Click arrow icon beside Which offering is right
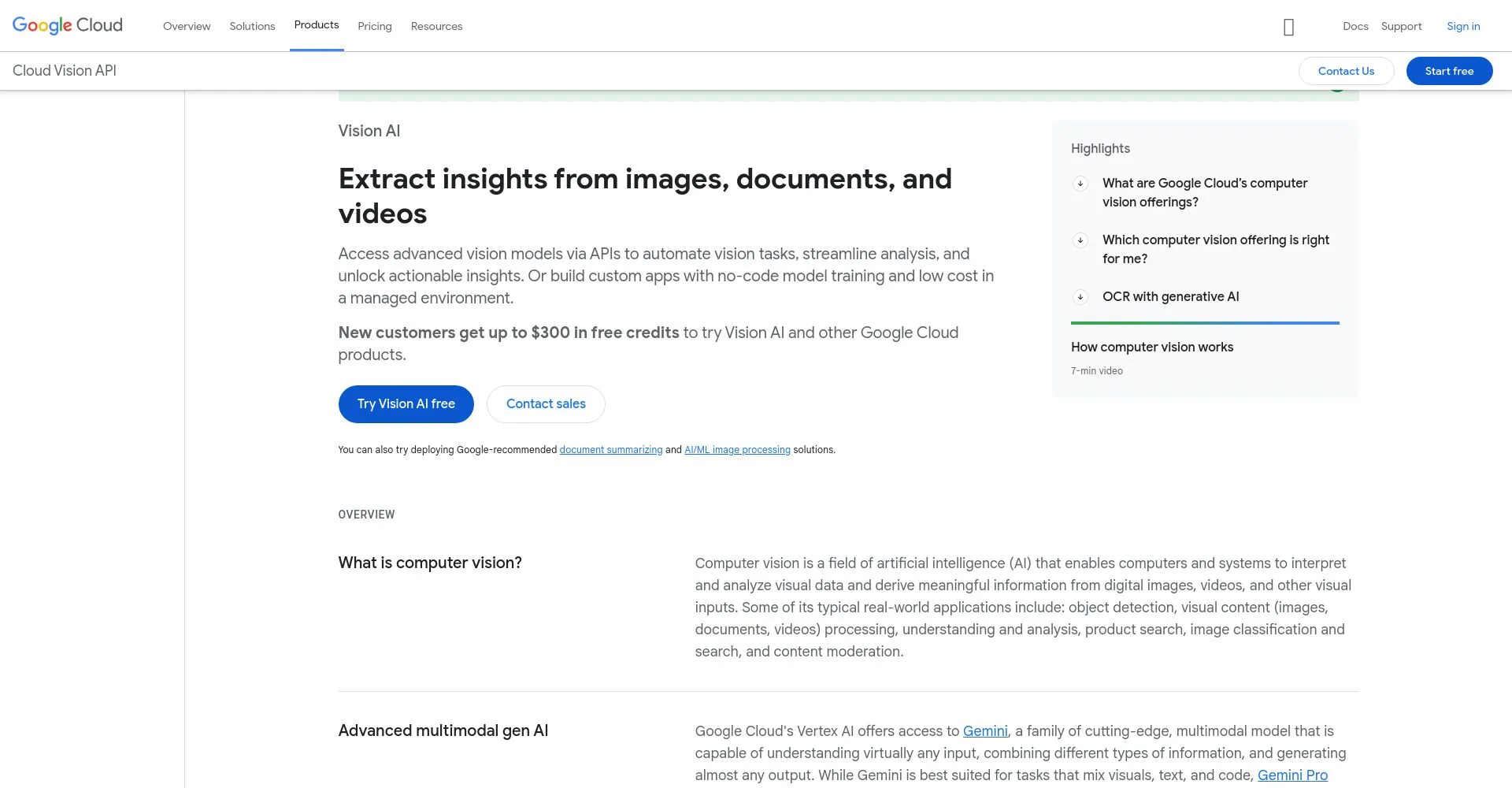This screenshot has width=1512, height=788. click(1080, 240)
